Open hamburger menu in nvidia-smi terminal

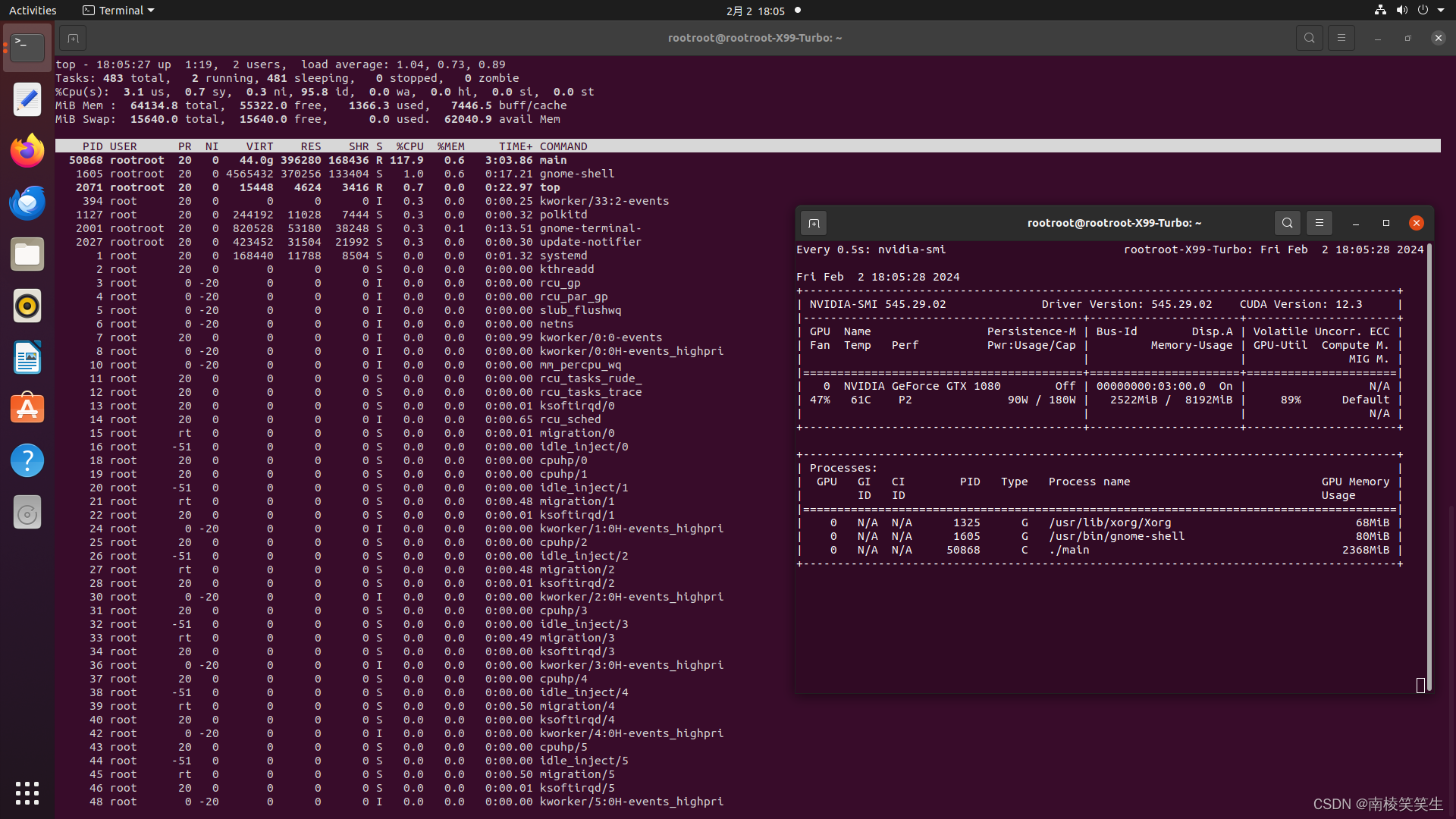coord(1319,223)
